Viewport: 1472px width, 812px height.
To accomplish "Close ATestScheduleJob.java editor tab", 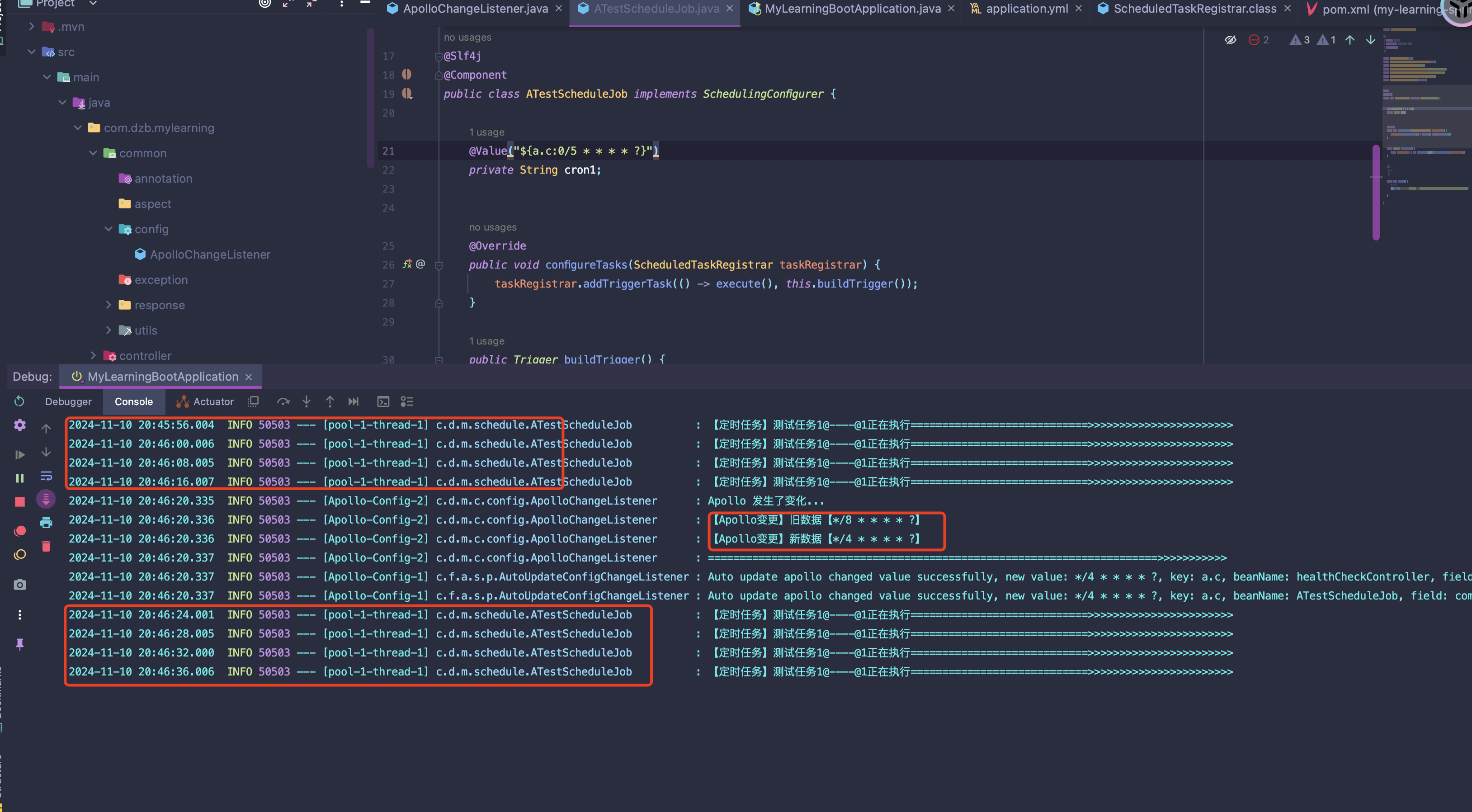I will (730, 9).
